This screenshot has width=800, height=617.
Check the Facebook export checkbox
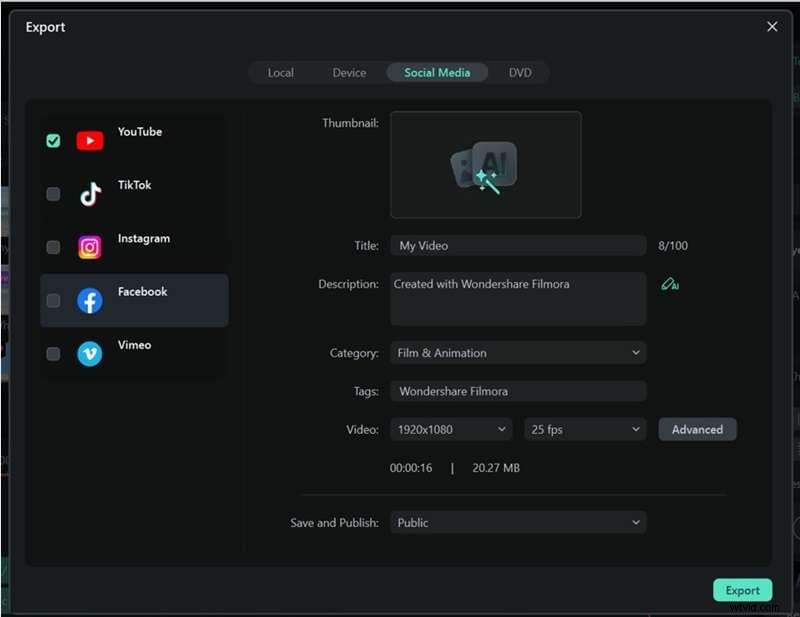[x=53, y=300]
